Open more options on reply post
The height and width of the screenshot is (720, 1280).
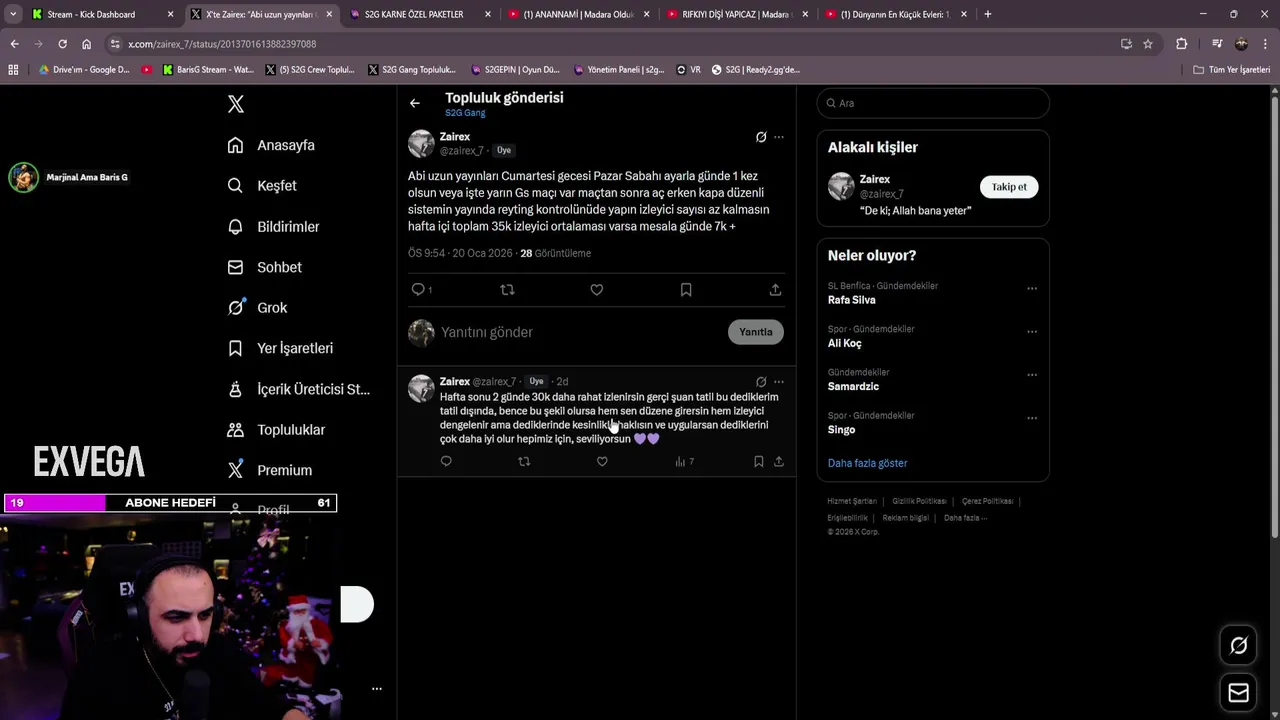click(779, 382)
